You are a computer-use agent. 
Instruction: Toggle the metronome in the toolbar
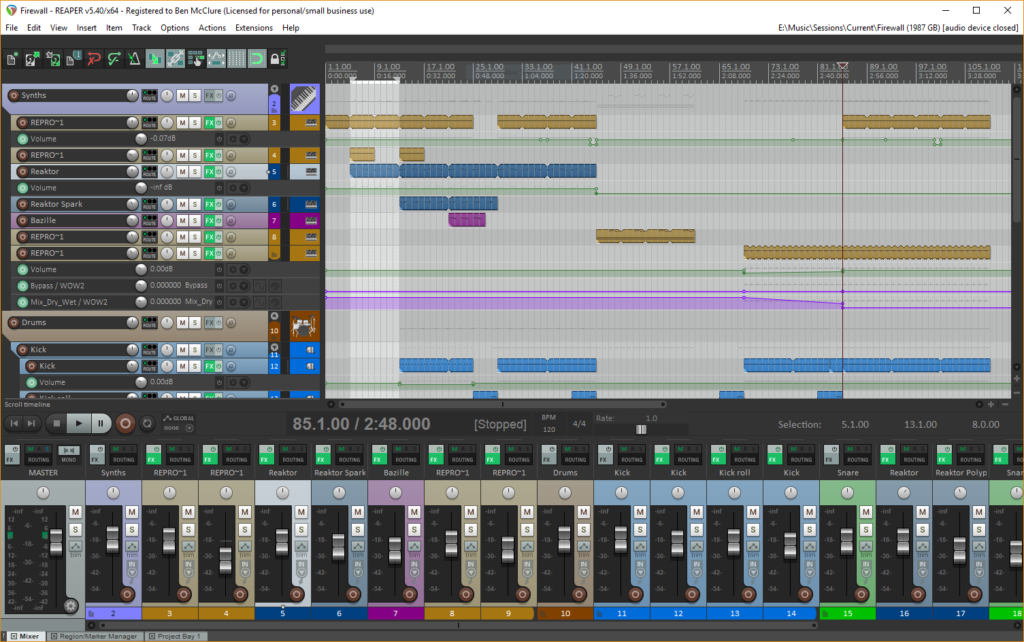135,59
